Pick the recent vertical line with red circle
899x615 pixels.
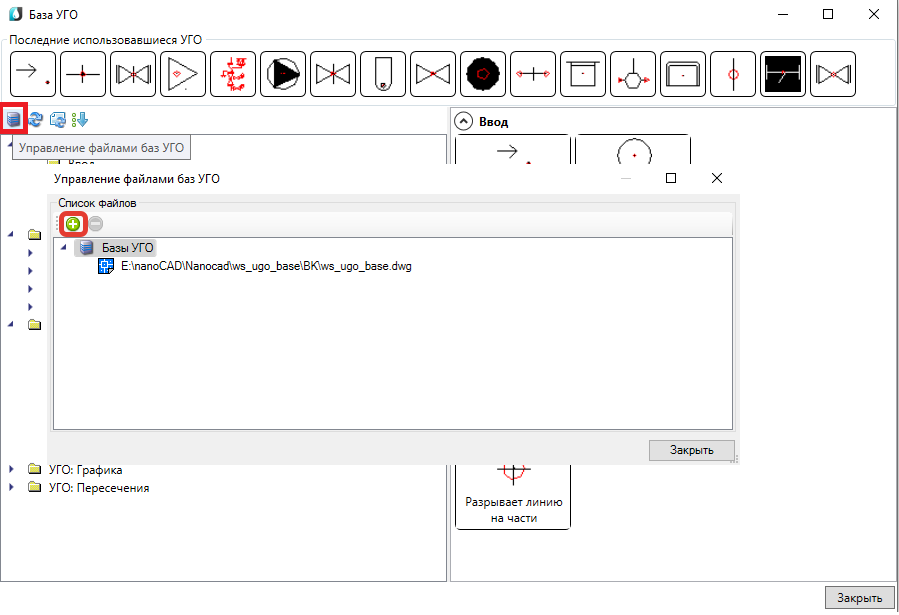[x=733, y=74]
